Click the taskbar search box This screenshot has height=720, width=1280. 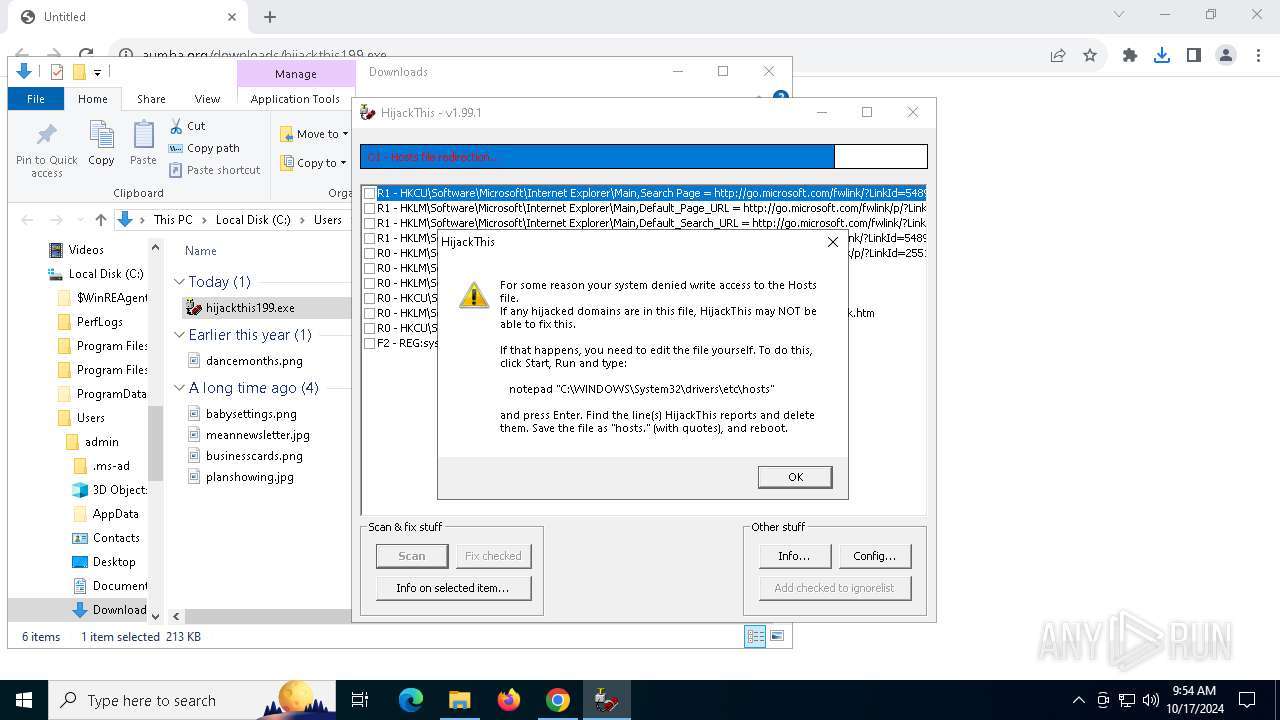pyautogui.click(x=192, y=700)
